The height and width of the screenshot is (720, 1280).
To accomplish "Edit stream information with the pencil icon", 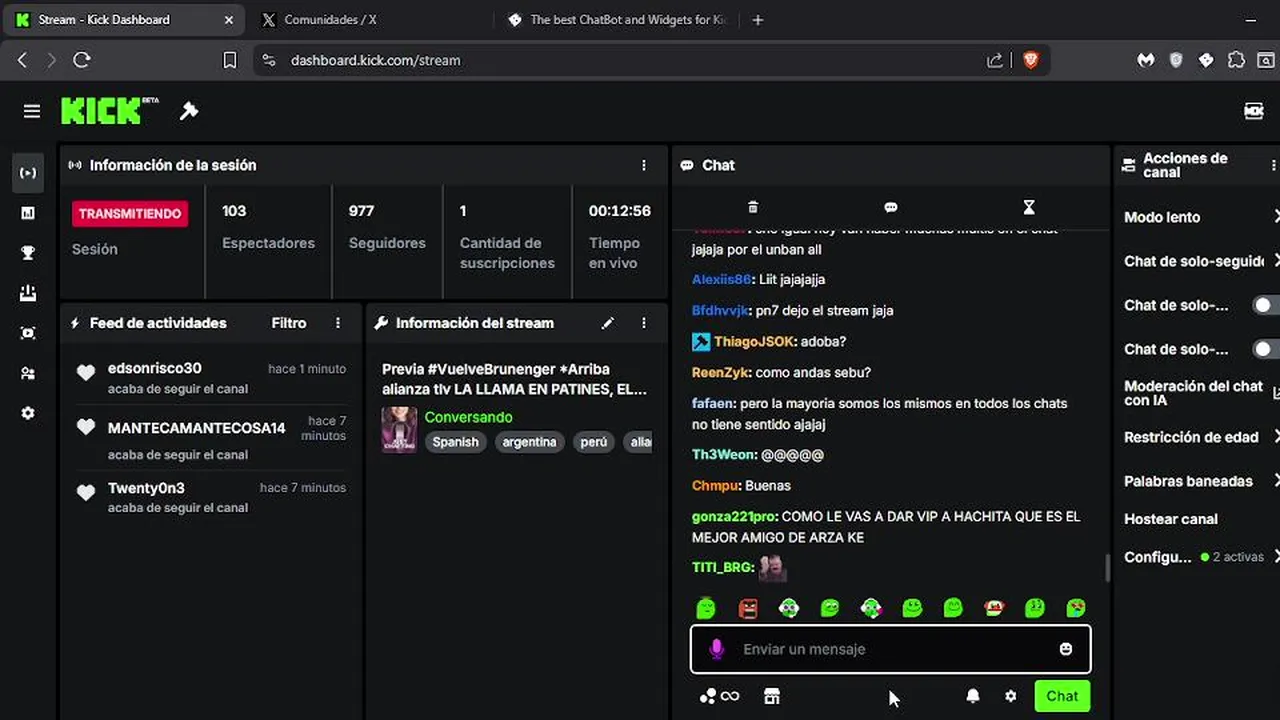I will [x=608, y=323].
